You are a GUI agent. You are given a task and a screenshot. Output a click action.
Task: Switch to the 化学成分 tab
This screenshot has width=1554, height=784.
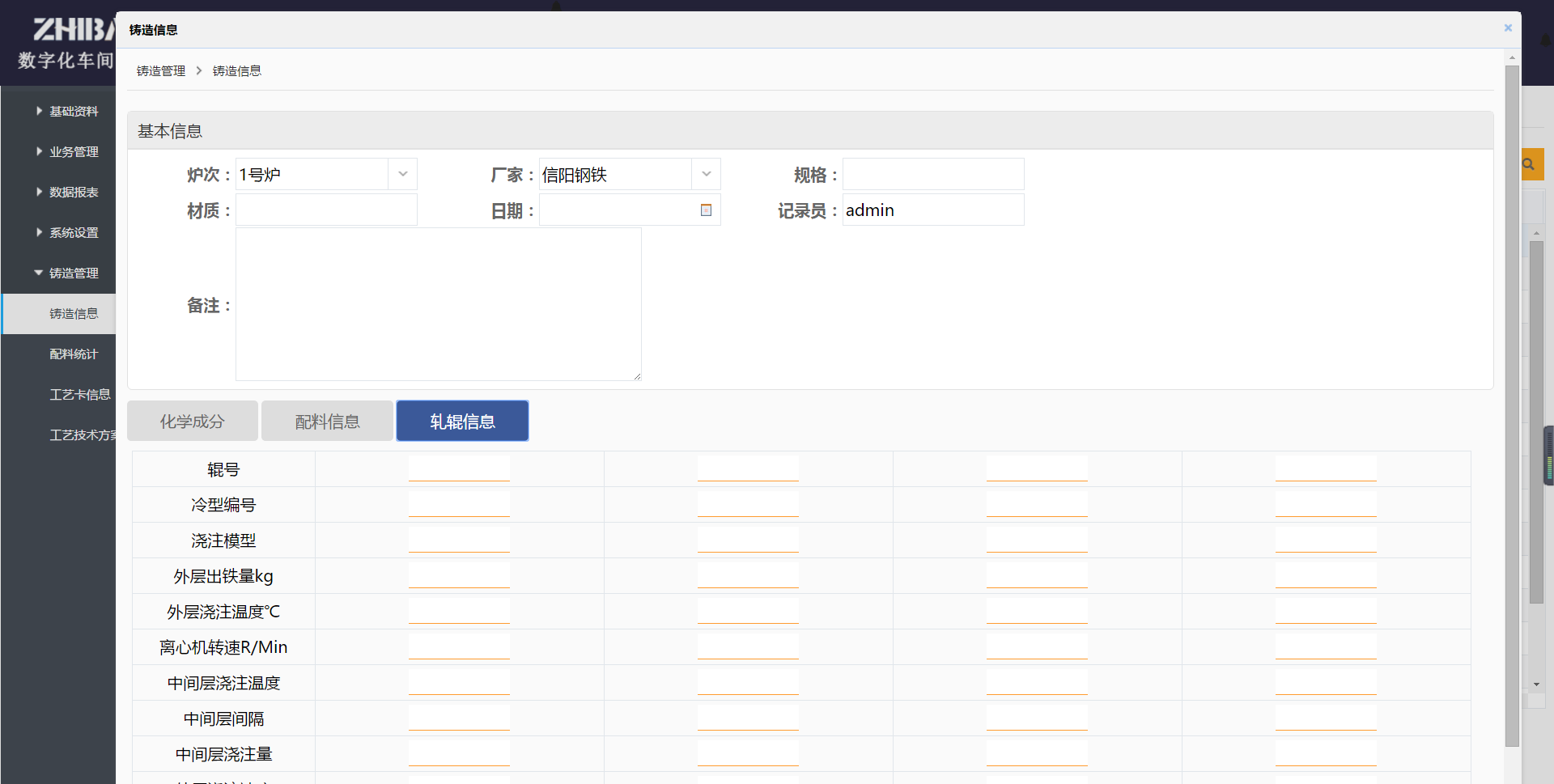(x=193, y=421)
